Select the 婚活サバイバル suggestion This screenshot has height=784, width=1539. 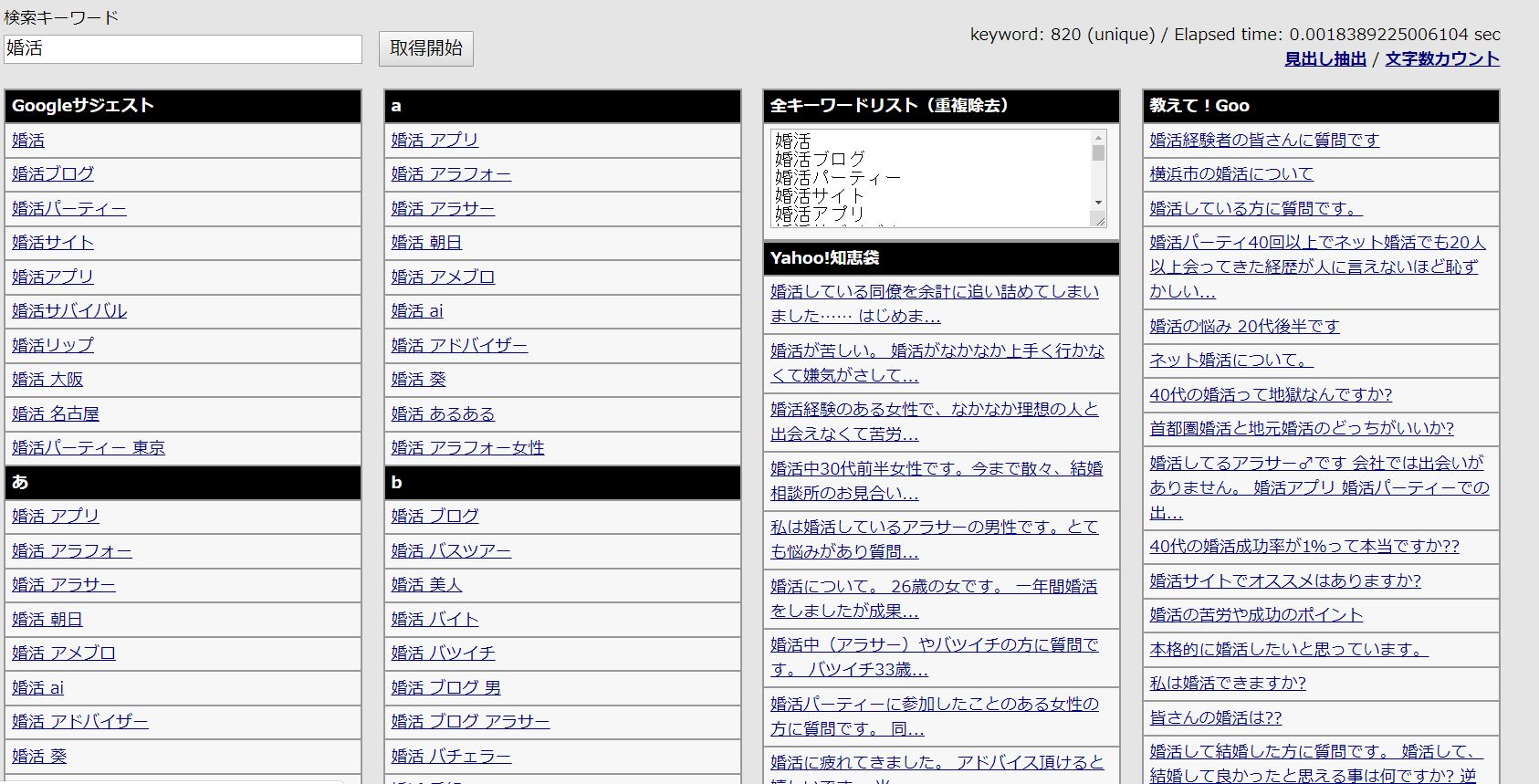point(69,311)
